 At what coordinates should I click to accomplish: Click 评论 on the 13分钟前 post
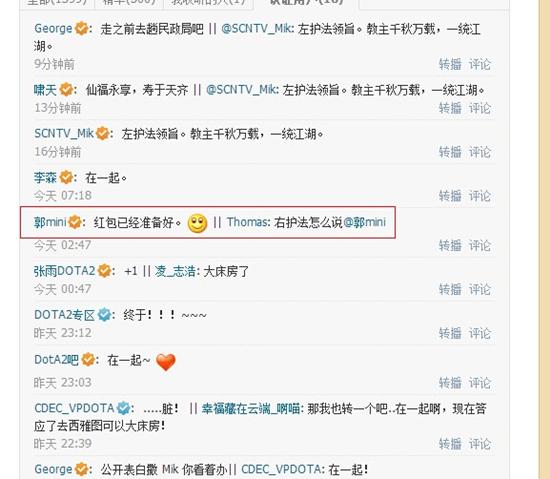pyautogui.click(x=479, y=108)
